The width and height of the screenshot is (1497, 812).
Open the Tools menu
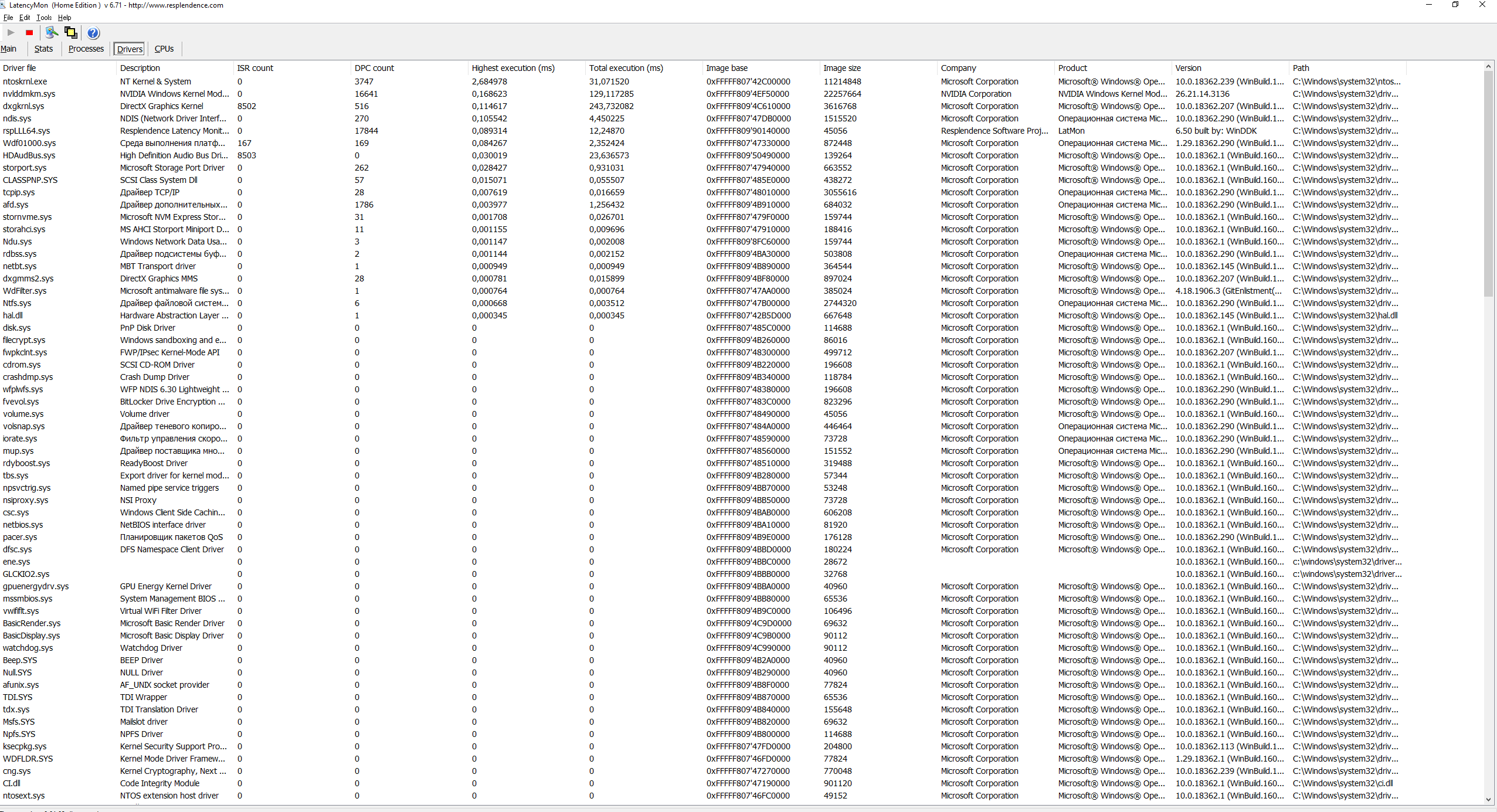[44, 18]
